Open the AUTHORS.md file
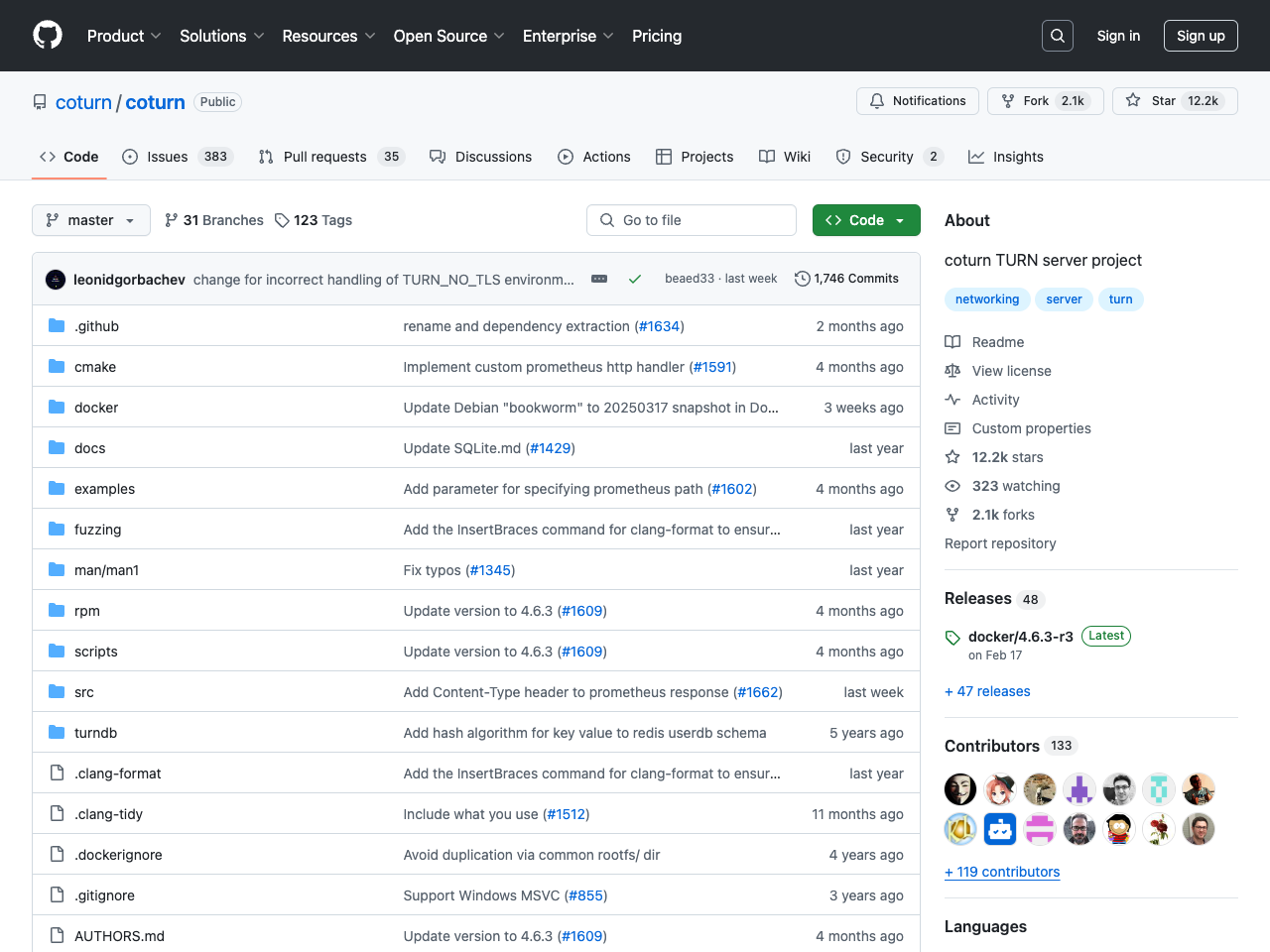The image size is (1270, 952). [119, 936]
